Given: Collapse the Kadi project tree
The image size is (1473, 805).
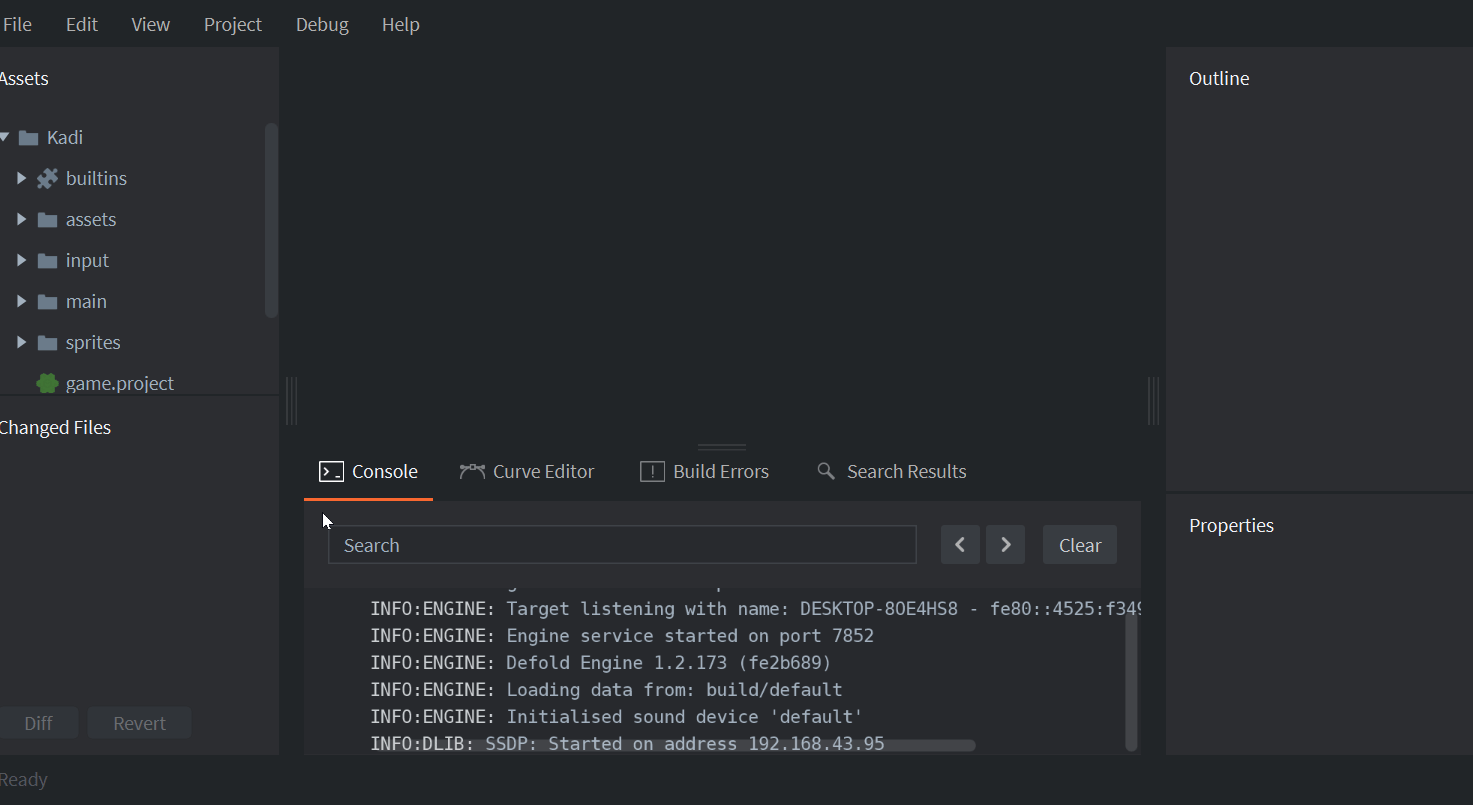Looking at the screenshot, I should (4, 137).
